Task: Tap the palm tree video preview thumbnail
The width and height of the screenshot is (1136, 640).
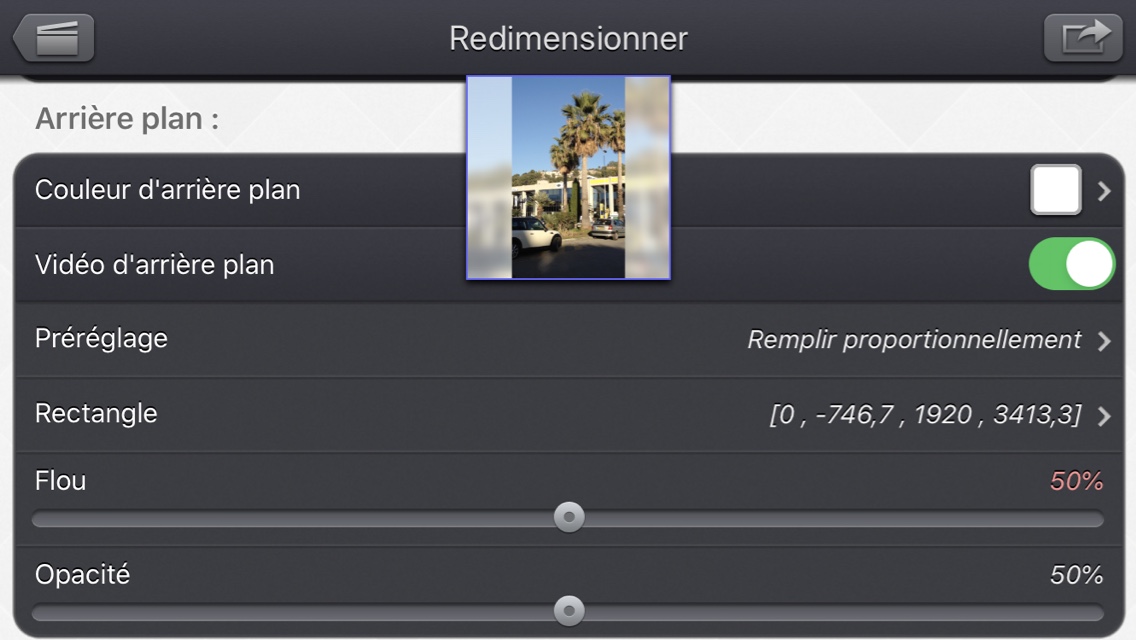Action: [568, 178]
